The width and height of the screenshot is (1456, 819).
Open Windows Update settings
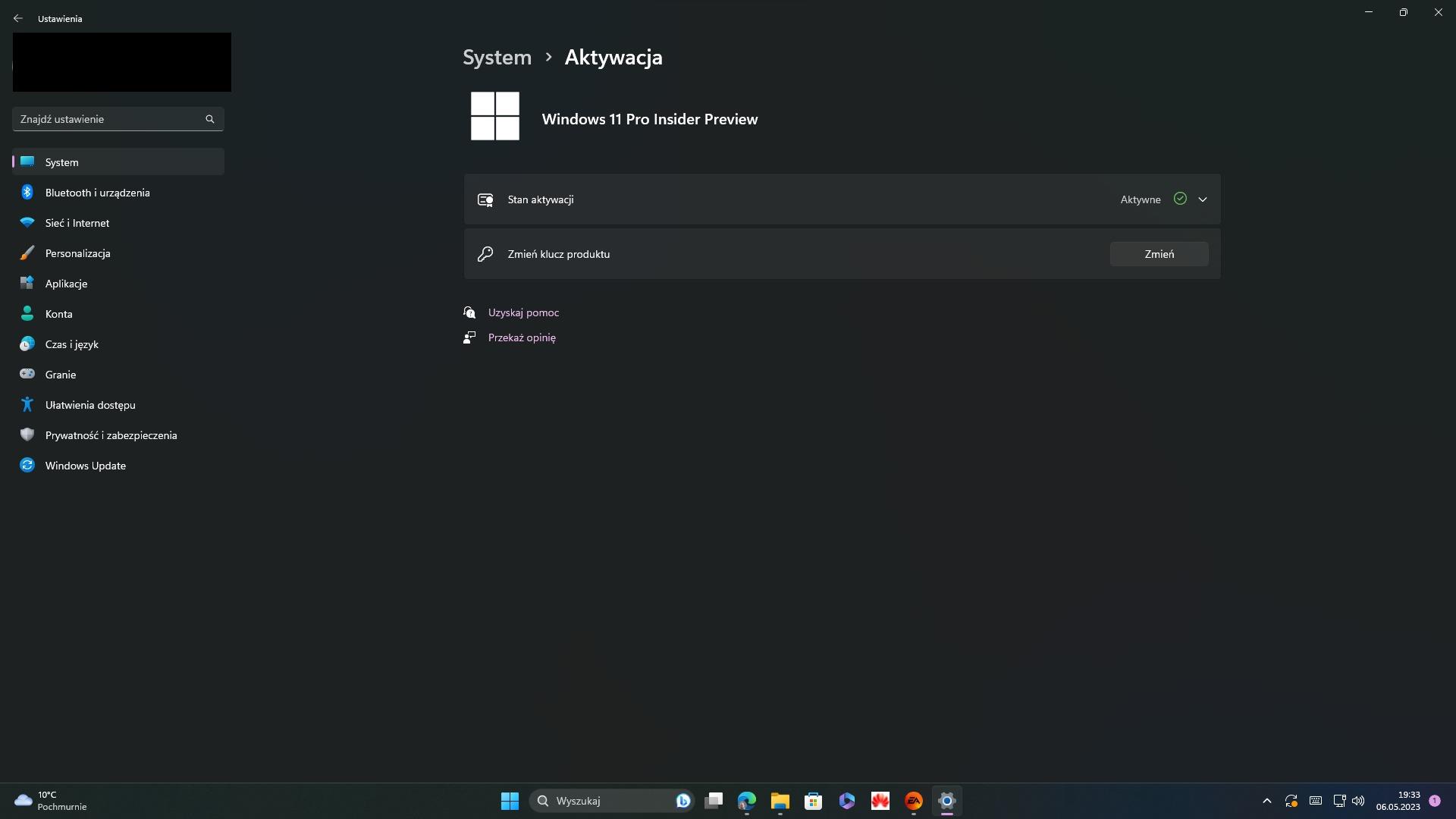click(x=118, y=466)
